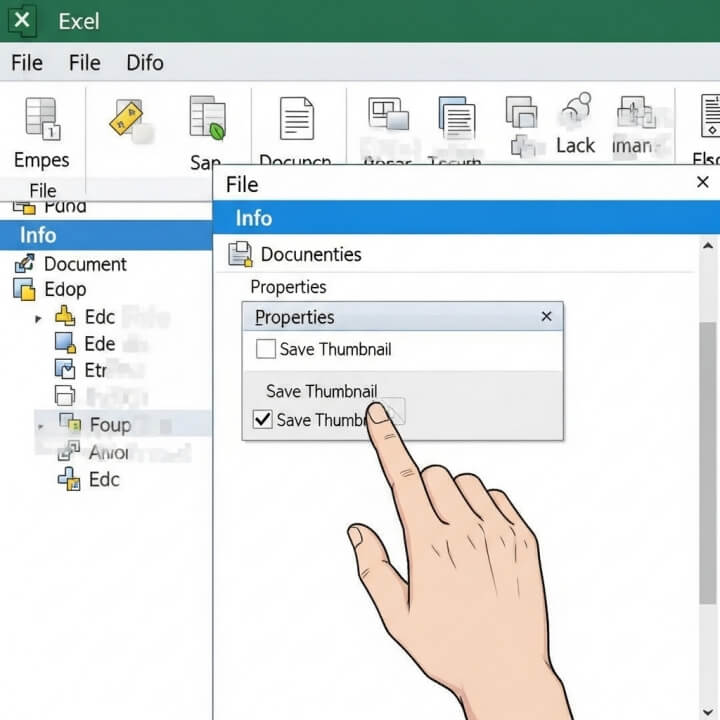This screenshot has width=720, height=720.
Task: Click the Properties link under Documenties
Action: click(x=288, y=287)
